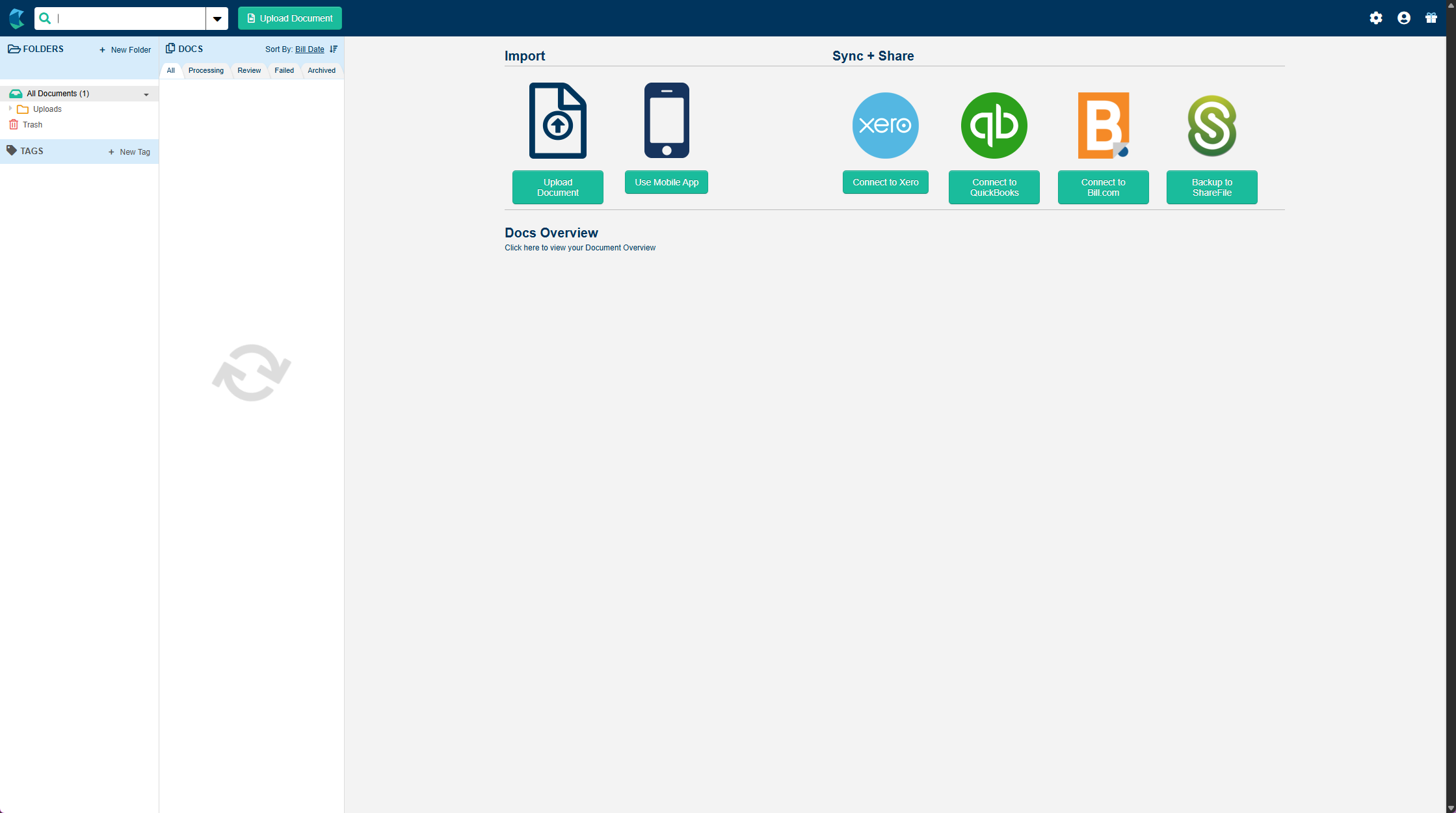Expand the Uploads folder arrow
The image size is (1456, 813).
click(10, 109)
